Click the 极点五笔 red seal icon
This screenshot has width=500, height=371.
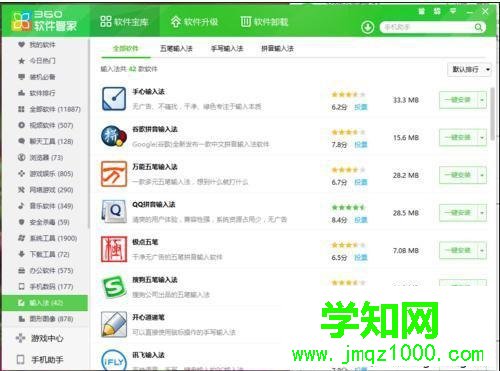114,249
